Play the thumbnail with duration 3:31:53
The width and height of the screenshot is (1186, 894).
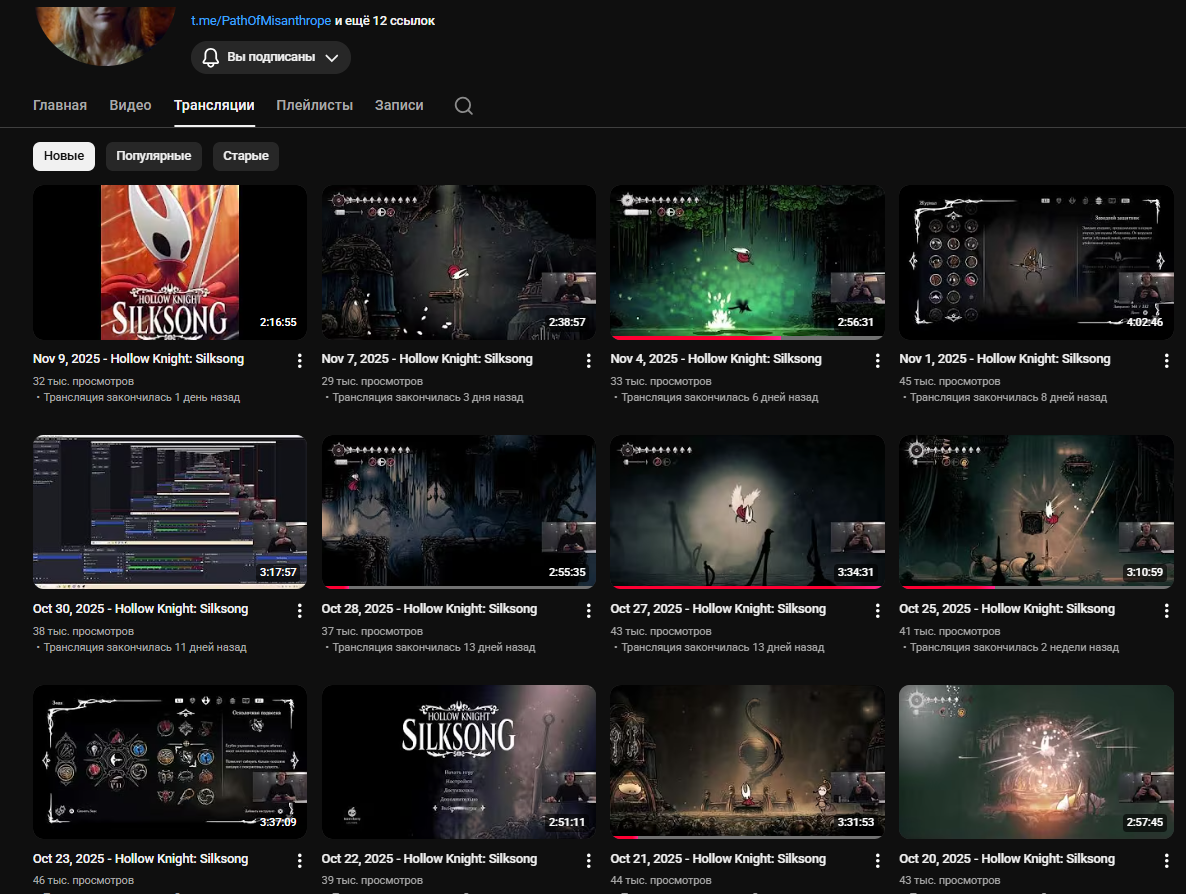pos(747,762)
